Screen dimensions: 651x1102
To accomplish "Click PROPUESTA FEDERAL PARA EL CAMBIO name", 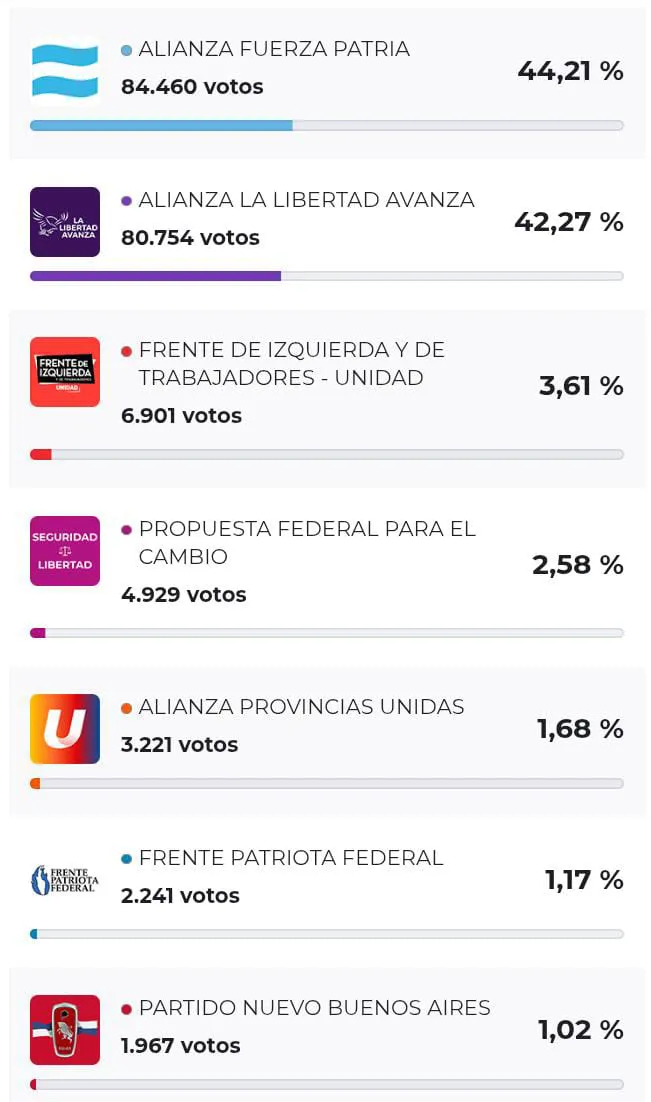I will point(306,542).
